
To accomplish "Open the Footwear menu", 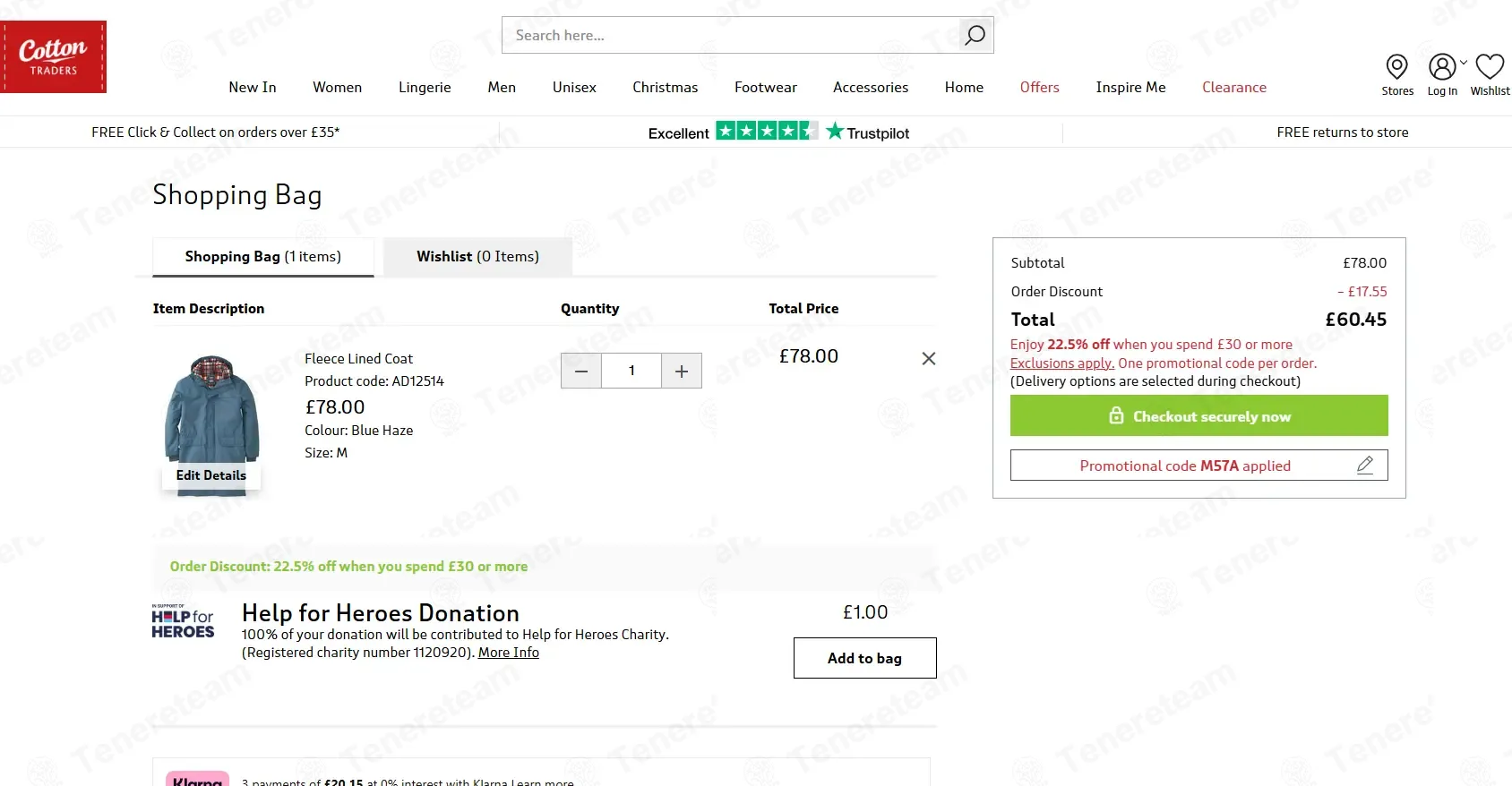I will (765, 88).
